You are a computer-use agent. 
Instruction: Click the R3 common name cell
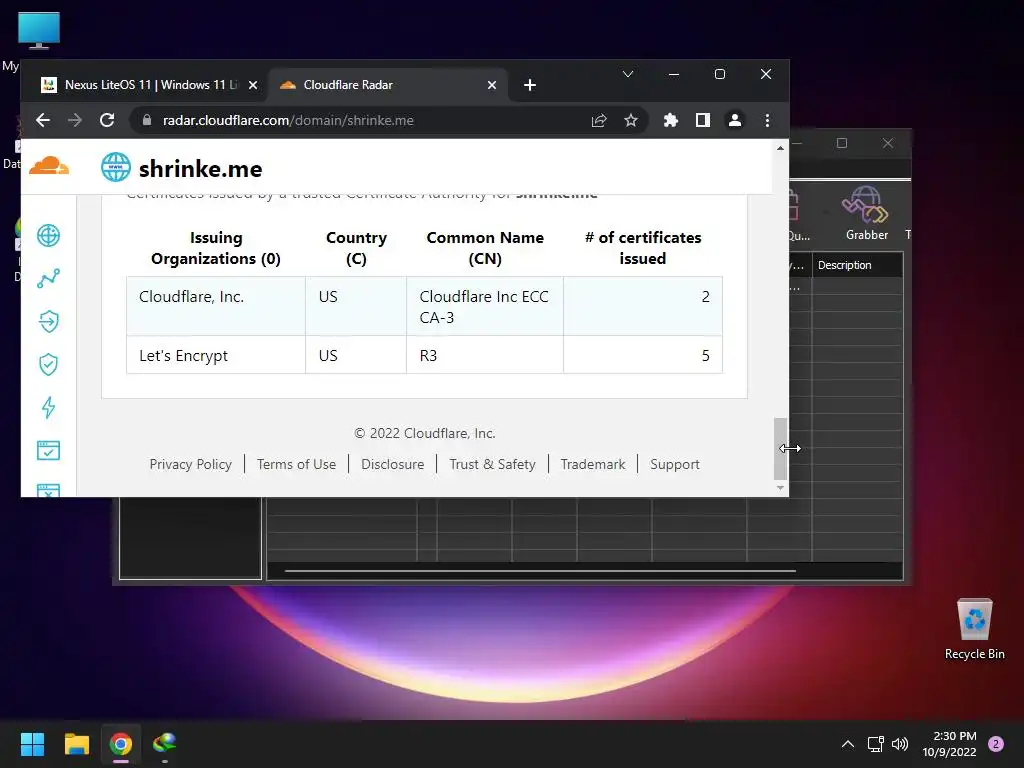point(485,355)
